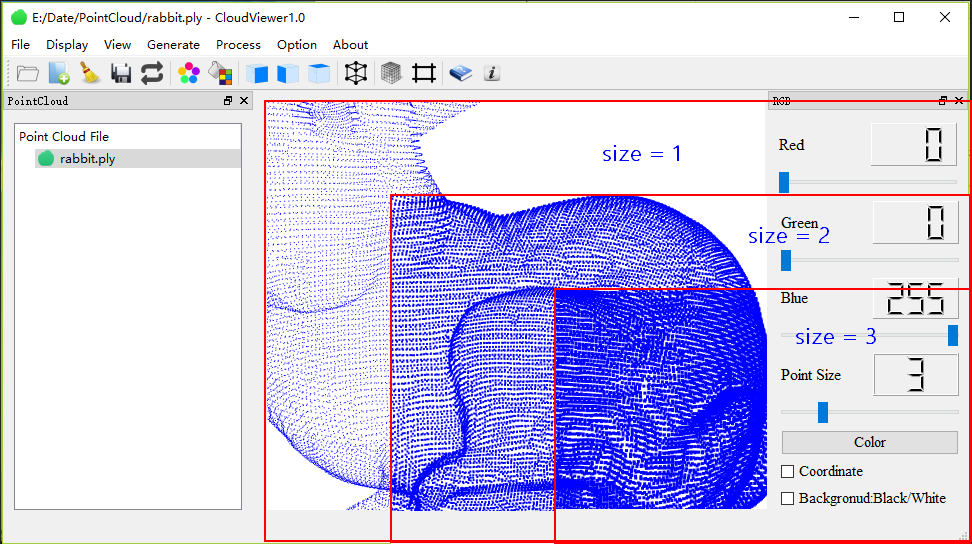The height and width of the screenshot is (544, 972).
Task: Open the point cloud color palette icon
Action: pyautogui.click(x=188, y=73)
